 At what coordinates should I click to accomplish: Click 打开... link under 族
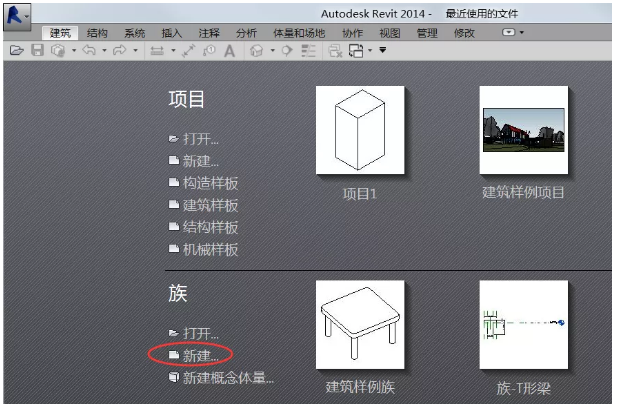coord(201,333)
